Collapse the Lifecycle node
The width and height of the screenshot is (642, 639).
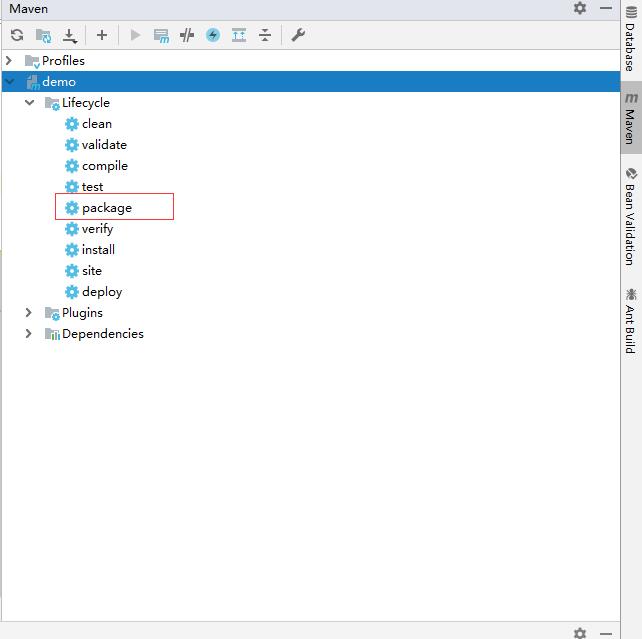[x=29, y=103]
